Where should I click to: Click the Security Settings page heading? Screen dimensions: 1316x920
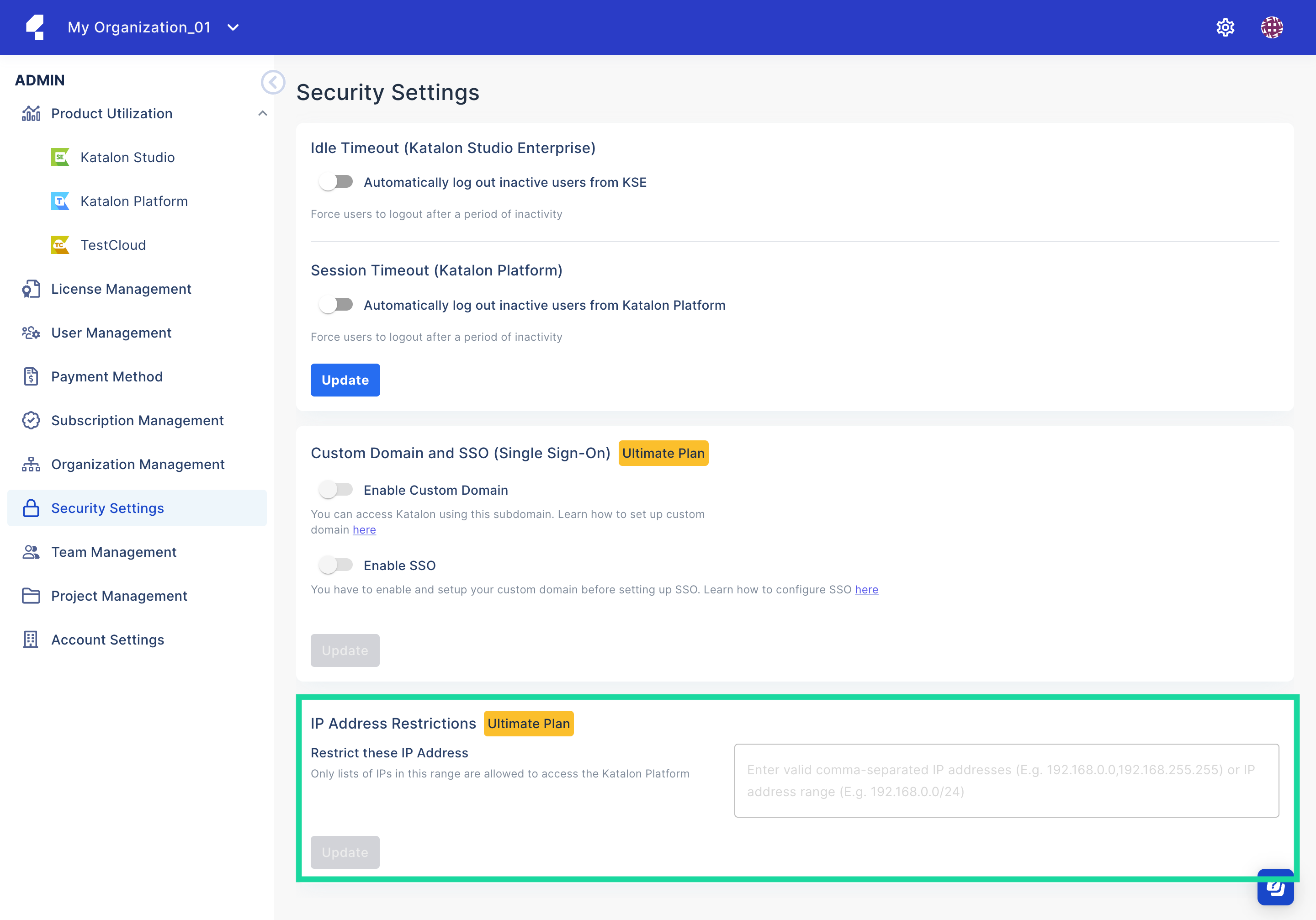(387, 93)
